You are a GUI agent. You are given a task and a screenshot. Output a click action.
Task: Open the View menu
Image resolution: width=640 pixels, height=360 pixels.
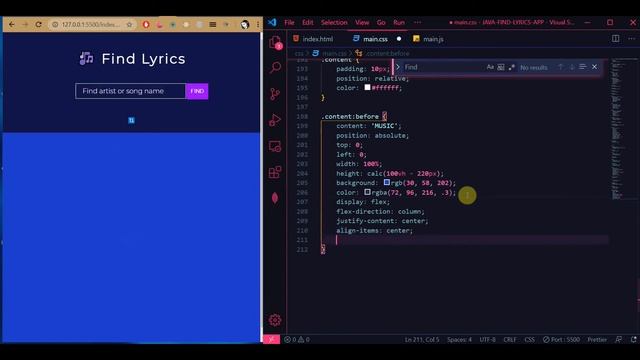click(362, 22)
